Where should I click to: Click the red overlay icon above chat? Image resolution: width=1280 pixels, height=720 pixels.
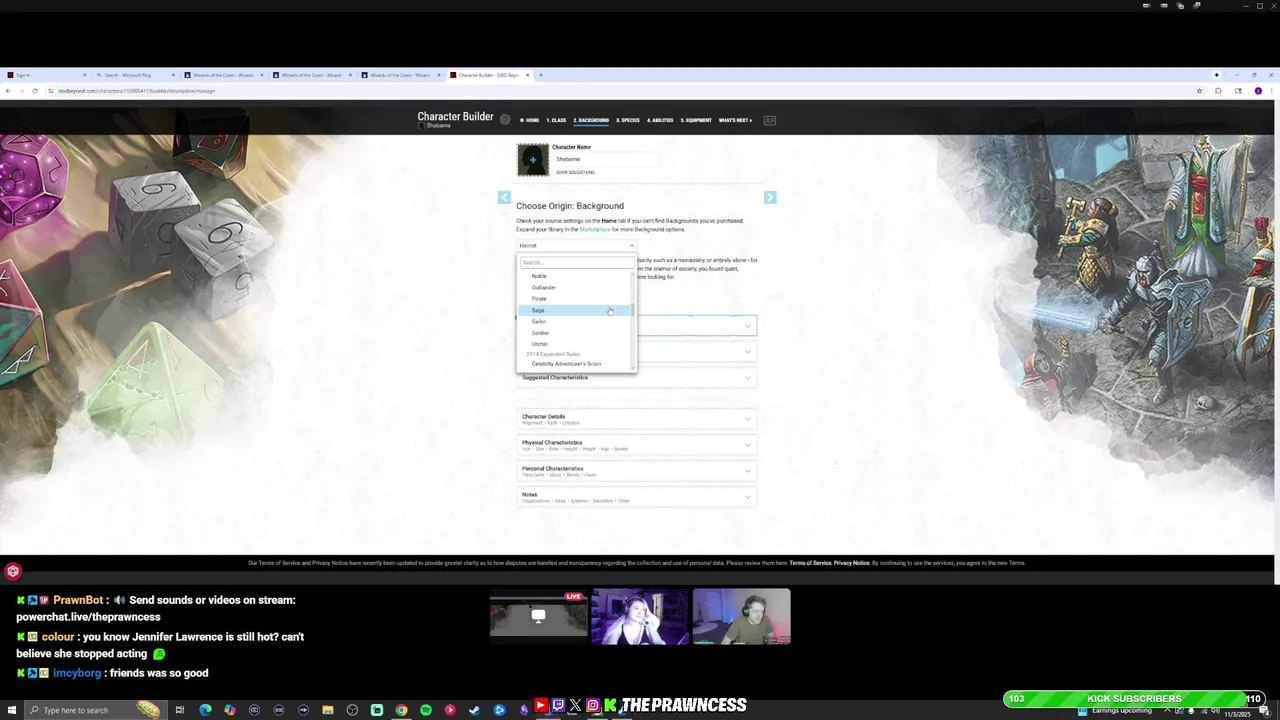pos(13,571)
